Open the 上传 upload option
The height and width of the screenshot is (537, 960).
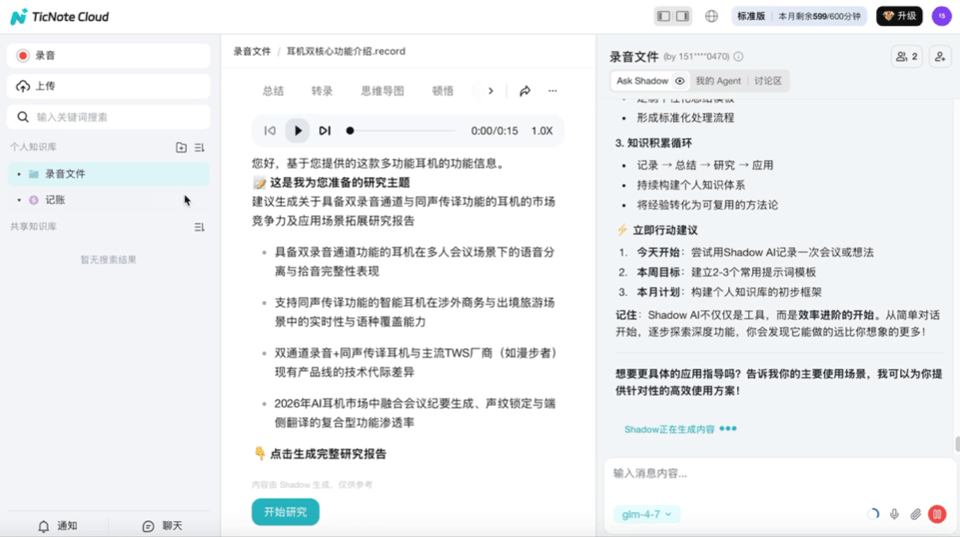(108, 86)
